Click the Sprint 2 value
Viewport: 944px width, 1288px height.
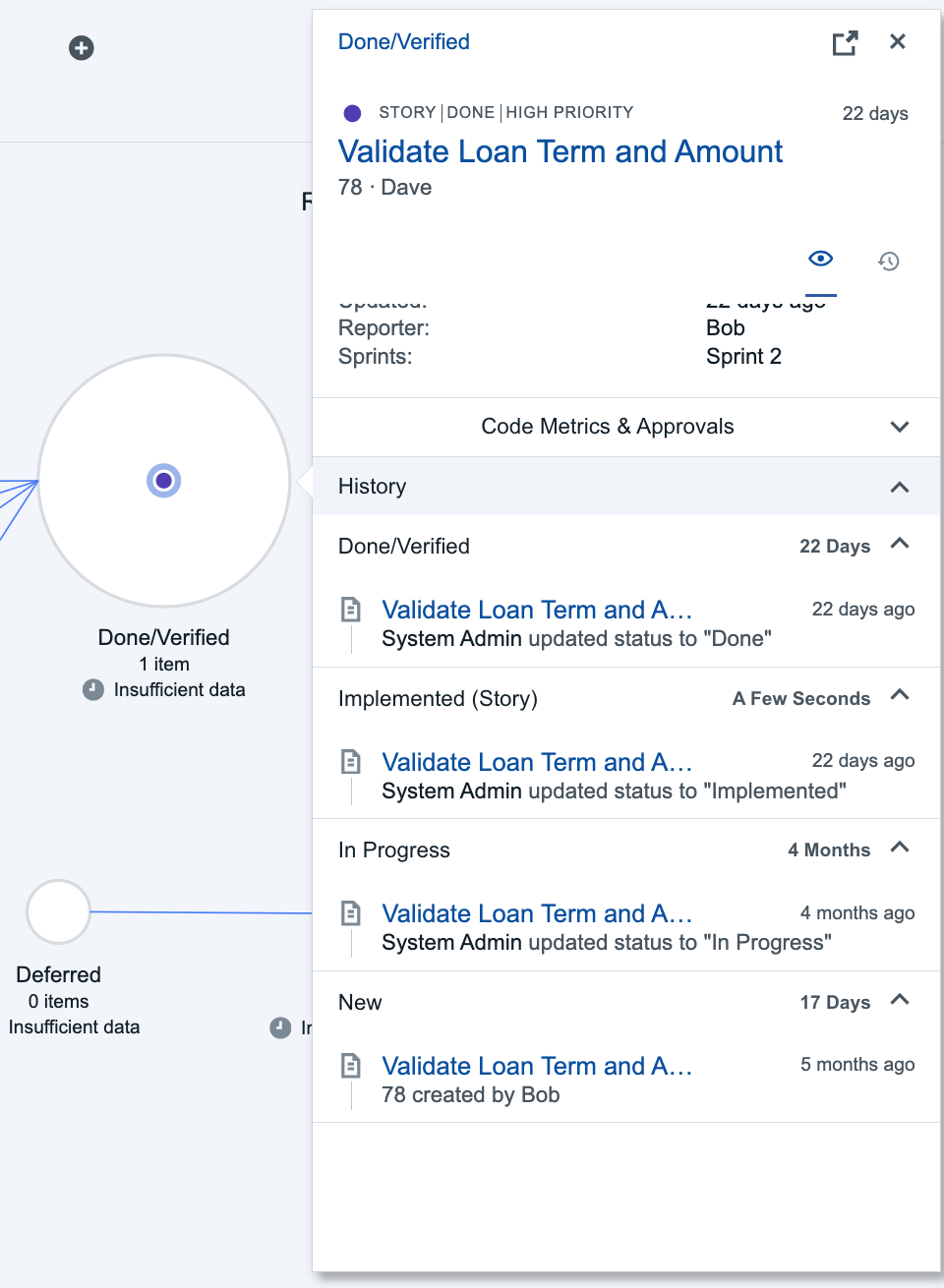743,356
